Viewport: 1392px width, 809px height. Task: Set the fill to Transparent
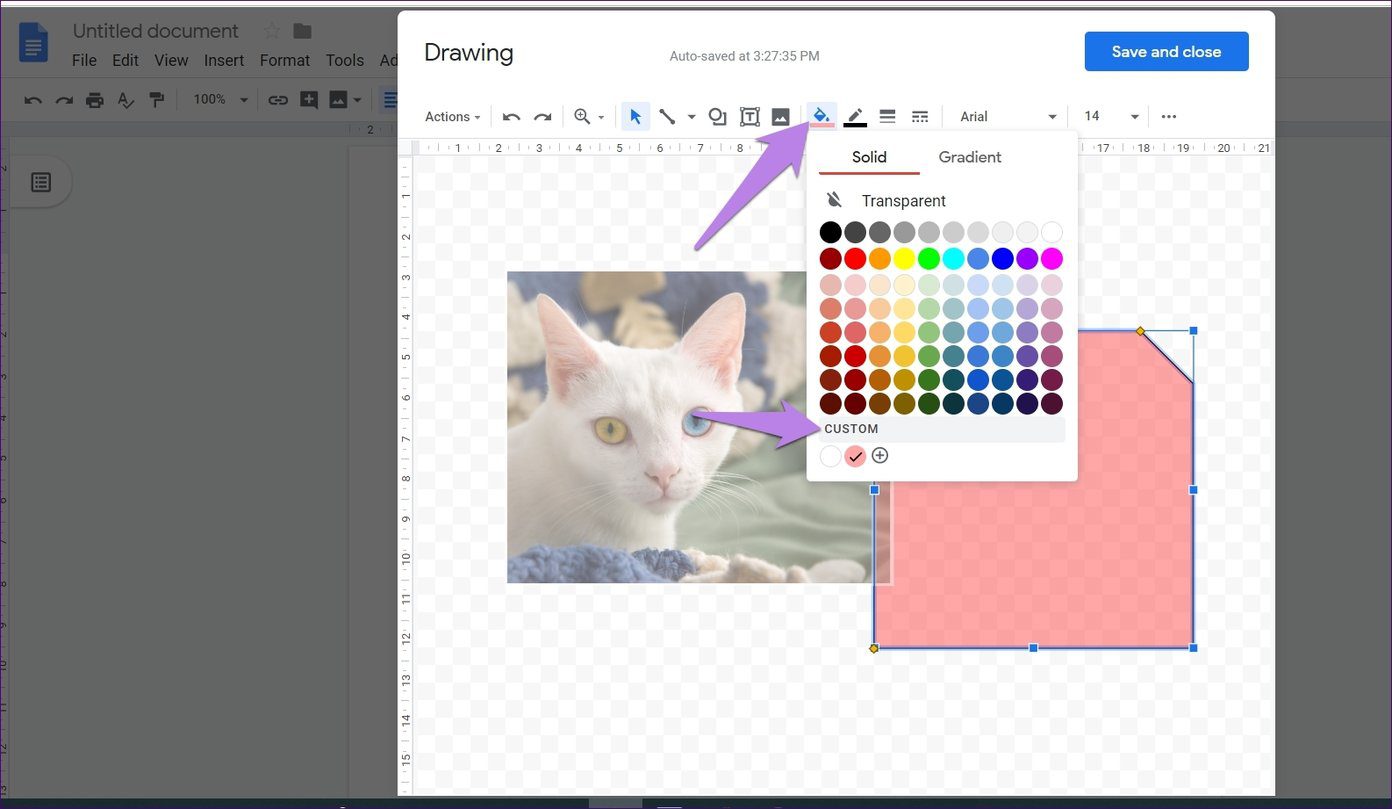pyautogui.click(x=884, y=201)
